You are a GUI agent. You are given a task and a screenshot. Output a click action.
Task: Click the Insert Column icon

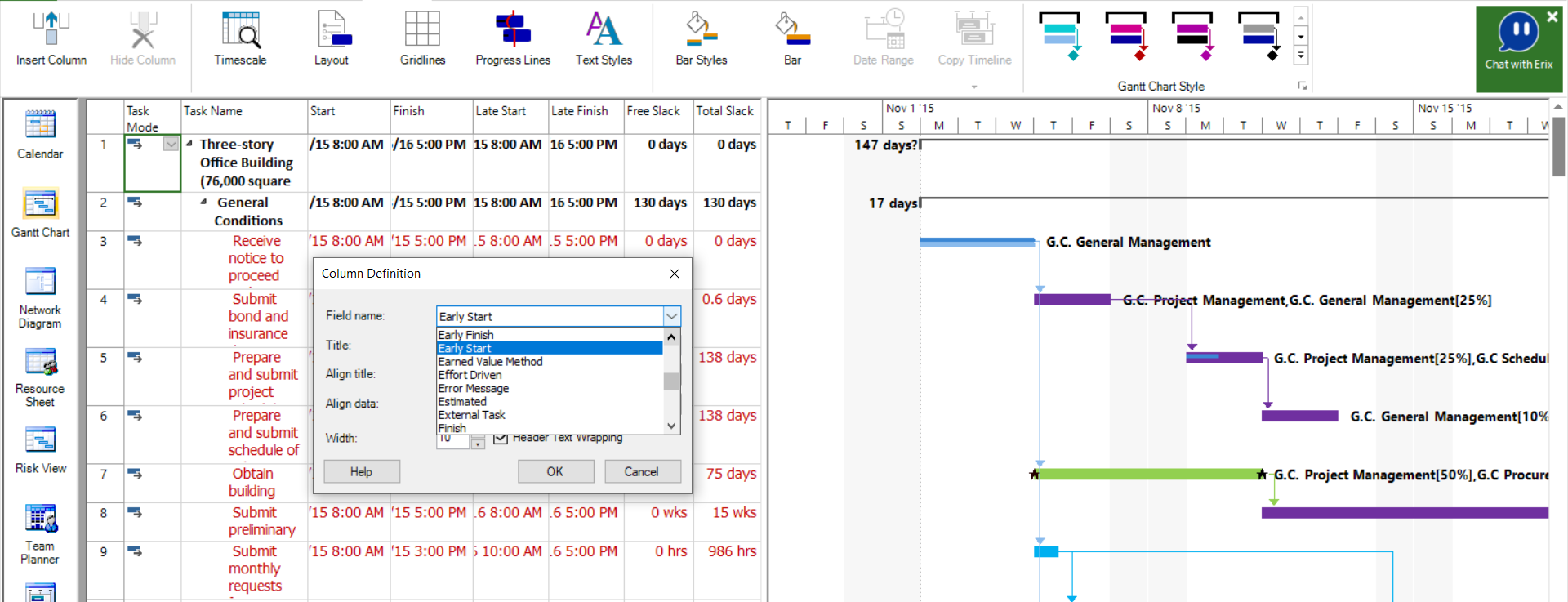(x=51, y=29)
